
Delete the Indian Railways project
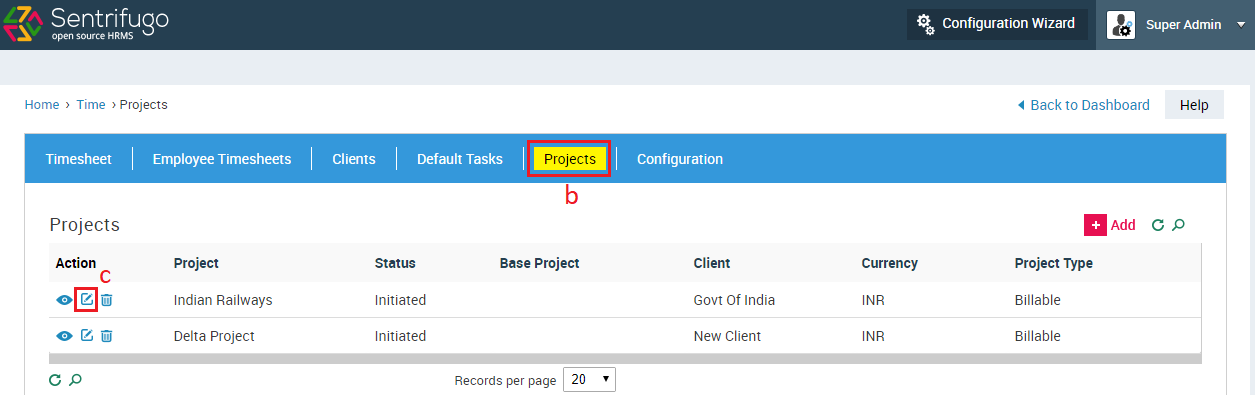[x=107, y=300]
